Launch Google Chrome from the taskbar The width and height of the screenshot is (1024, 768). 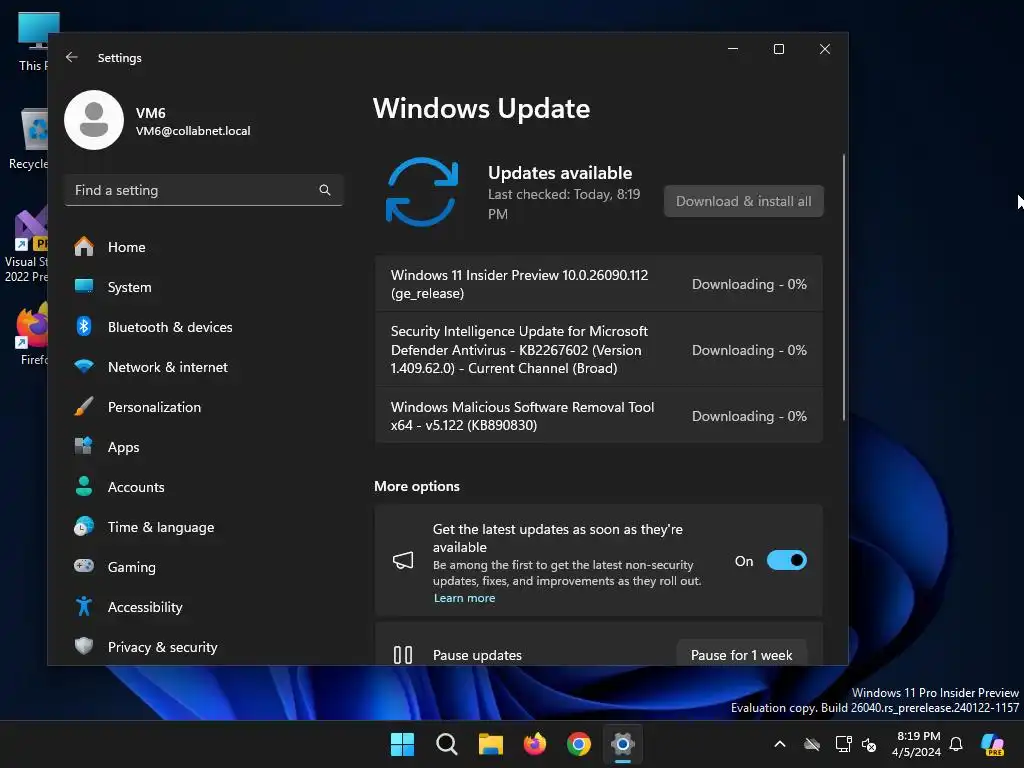[579, 744]
